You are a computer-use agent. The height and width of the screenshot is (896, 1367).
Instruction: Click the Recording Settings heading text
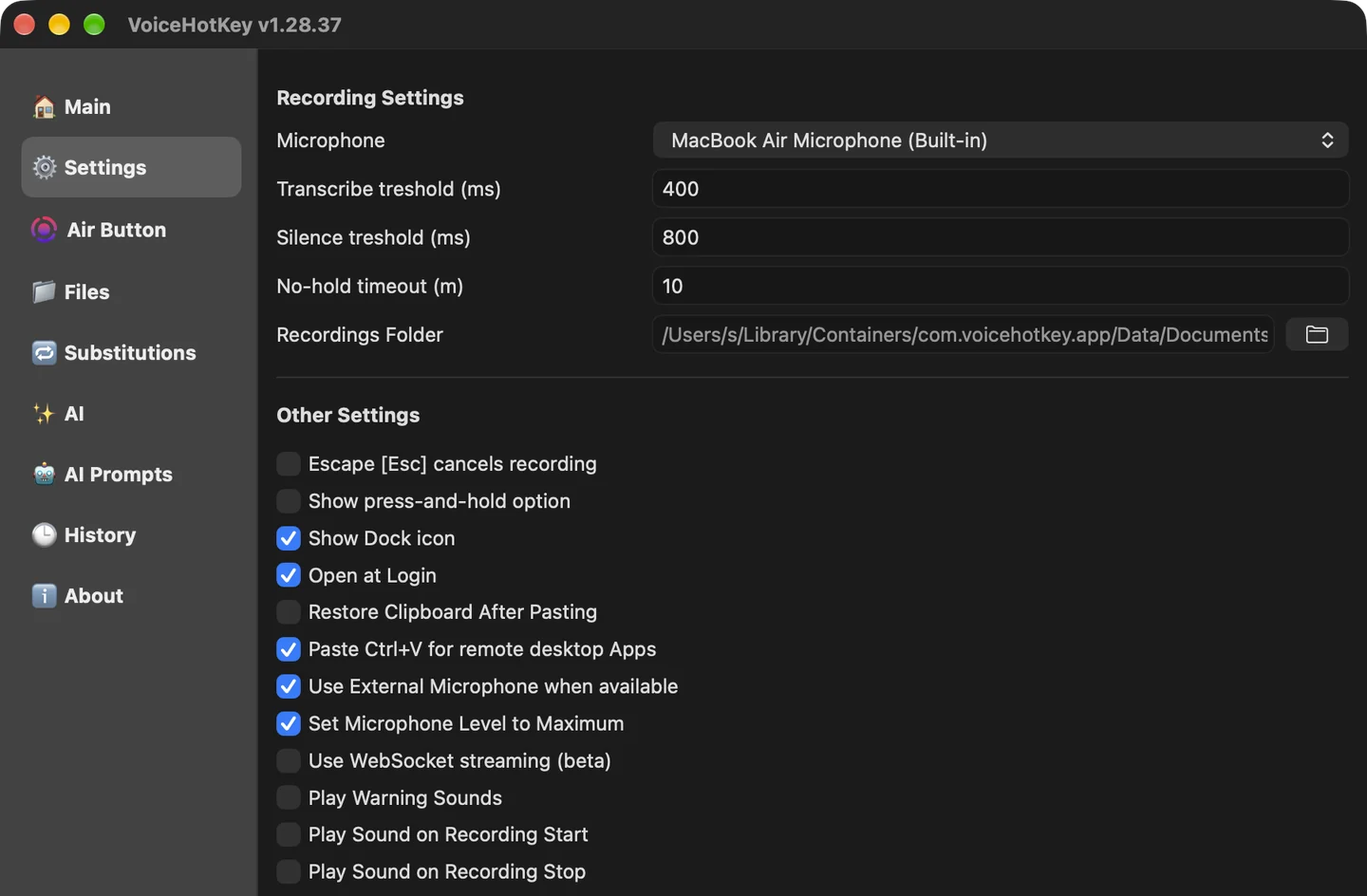[x=370, y=98]
